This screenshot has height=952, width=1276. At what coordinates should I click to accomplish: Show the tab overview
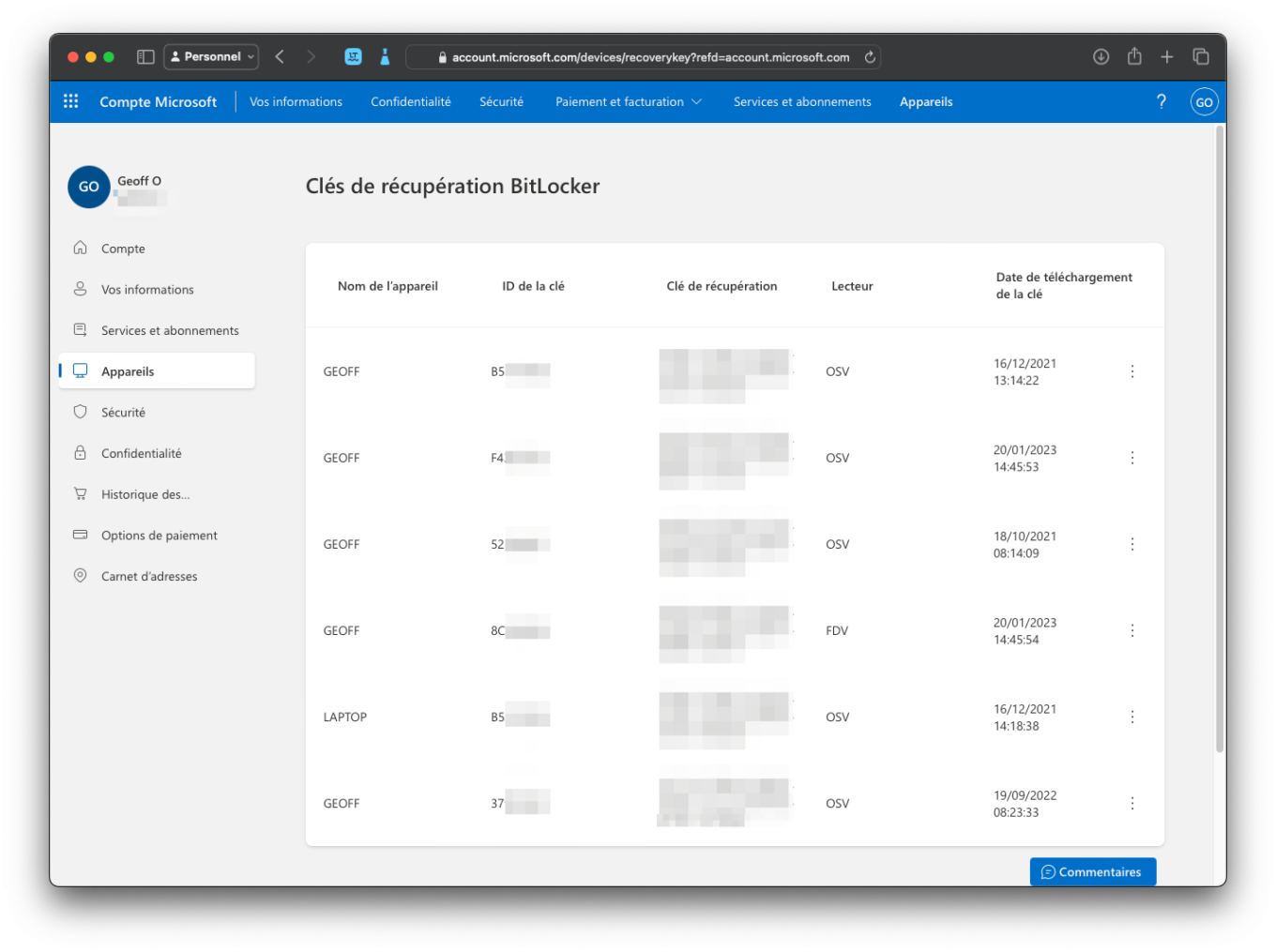(1201, 57)
